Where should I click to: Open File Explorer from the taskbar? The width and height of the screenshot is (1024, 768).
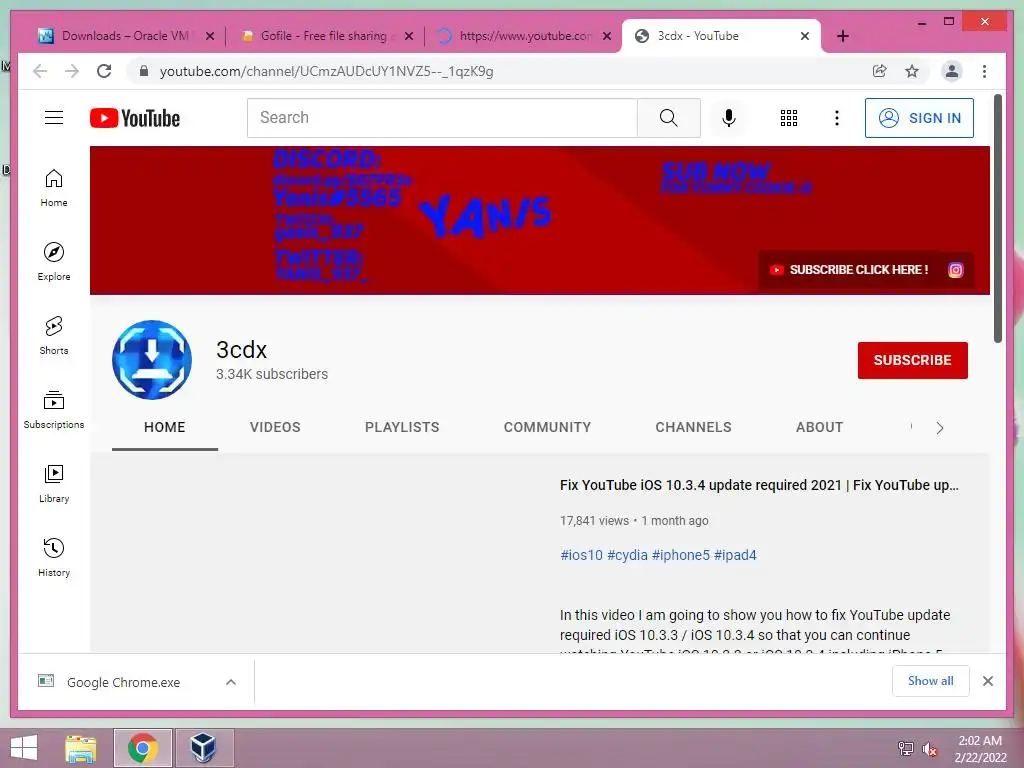(81, 748)
